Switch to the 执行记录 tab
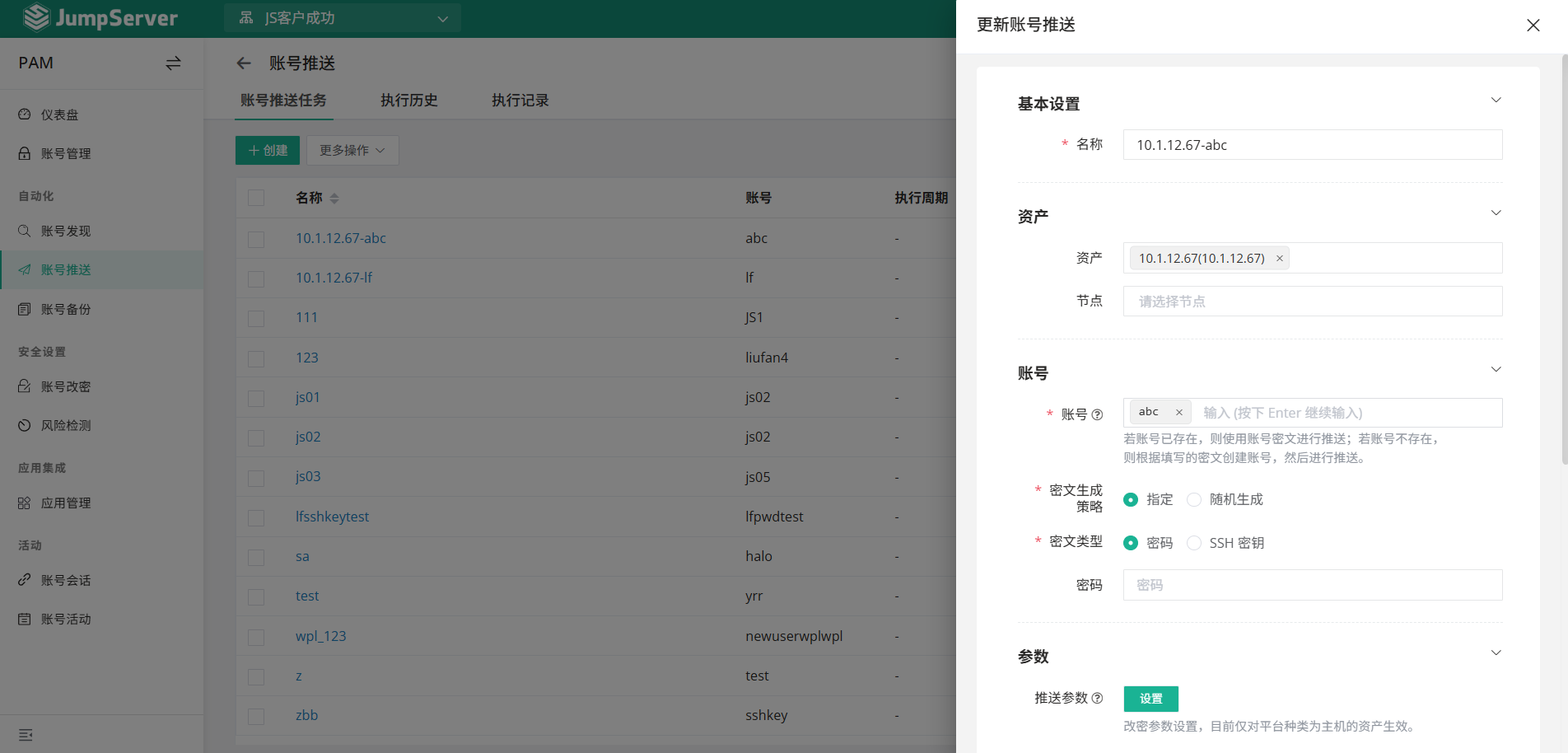The image size is (1568, 753). (520, 100)
